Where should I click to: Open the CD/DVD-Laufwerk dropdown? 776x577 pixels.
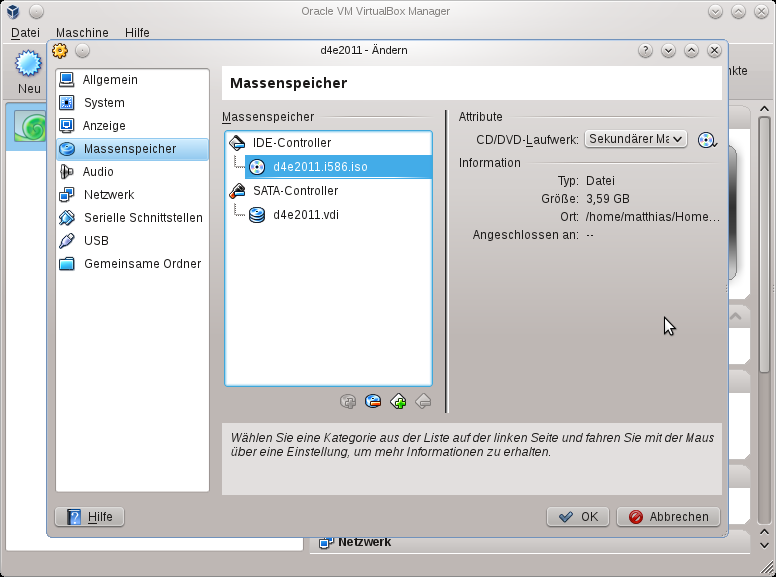coord(635,139)
